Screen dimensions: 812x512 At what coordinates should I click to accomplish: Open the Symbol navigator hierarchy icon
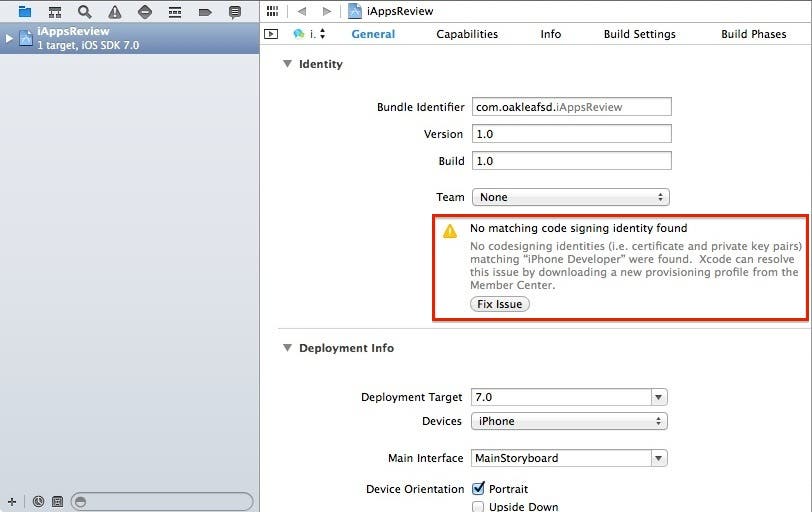[54, 11]
